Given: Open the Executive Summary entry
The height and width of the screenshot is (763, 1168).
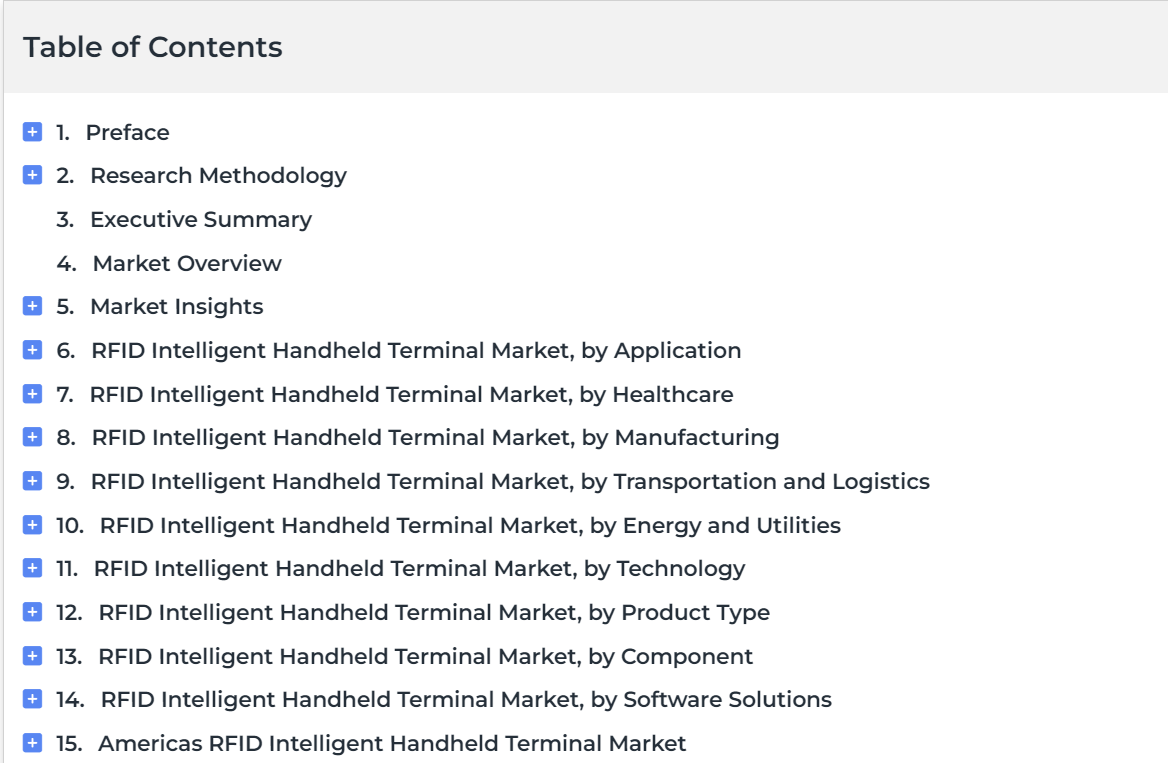Looking at the screenshot, I should point(200,220).
